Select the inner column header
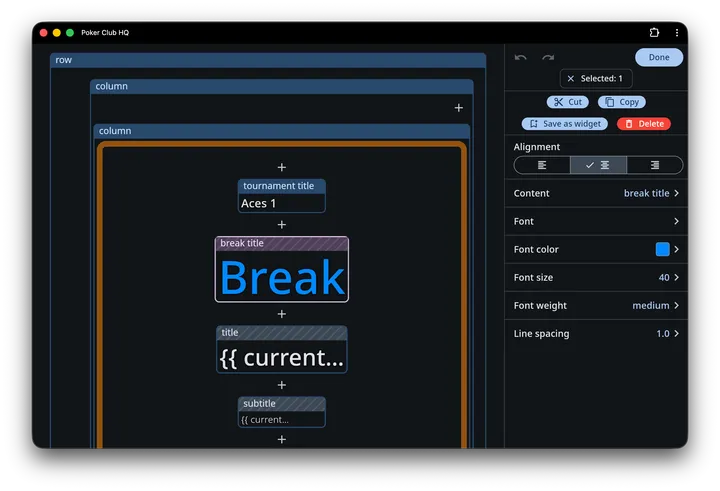This screenshot has height=491, width=720. pos(282,131)
